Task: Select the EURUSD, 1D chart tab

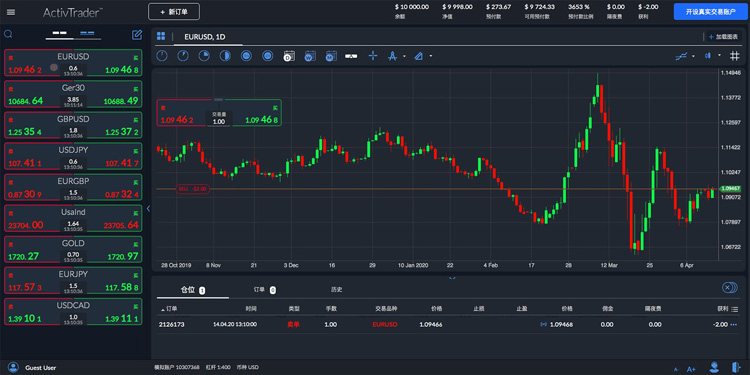Action: (205, 36)
